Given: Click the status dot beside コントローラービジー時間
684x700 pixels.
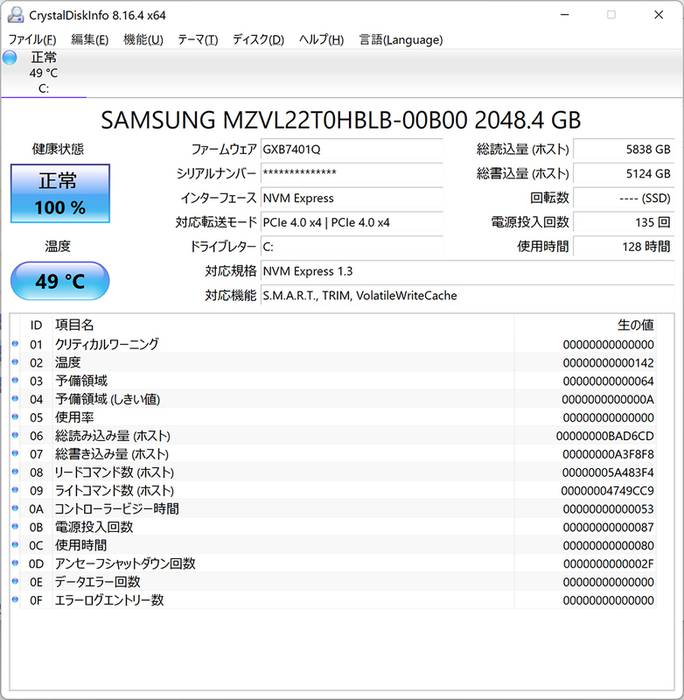Looking at the screenshot, I should pyautogui.click(x=15, y=508).
